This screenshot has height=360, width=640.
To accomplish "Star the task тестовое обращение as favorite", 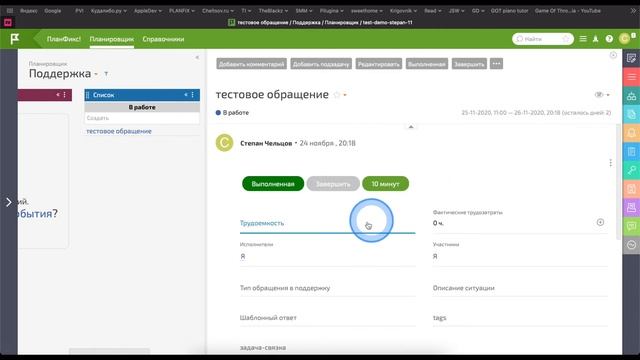I will click(337, 95).
